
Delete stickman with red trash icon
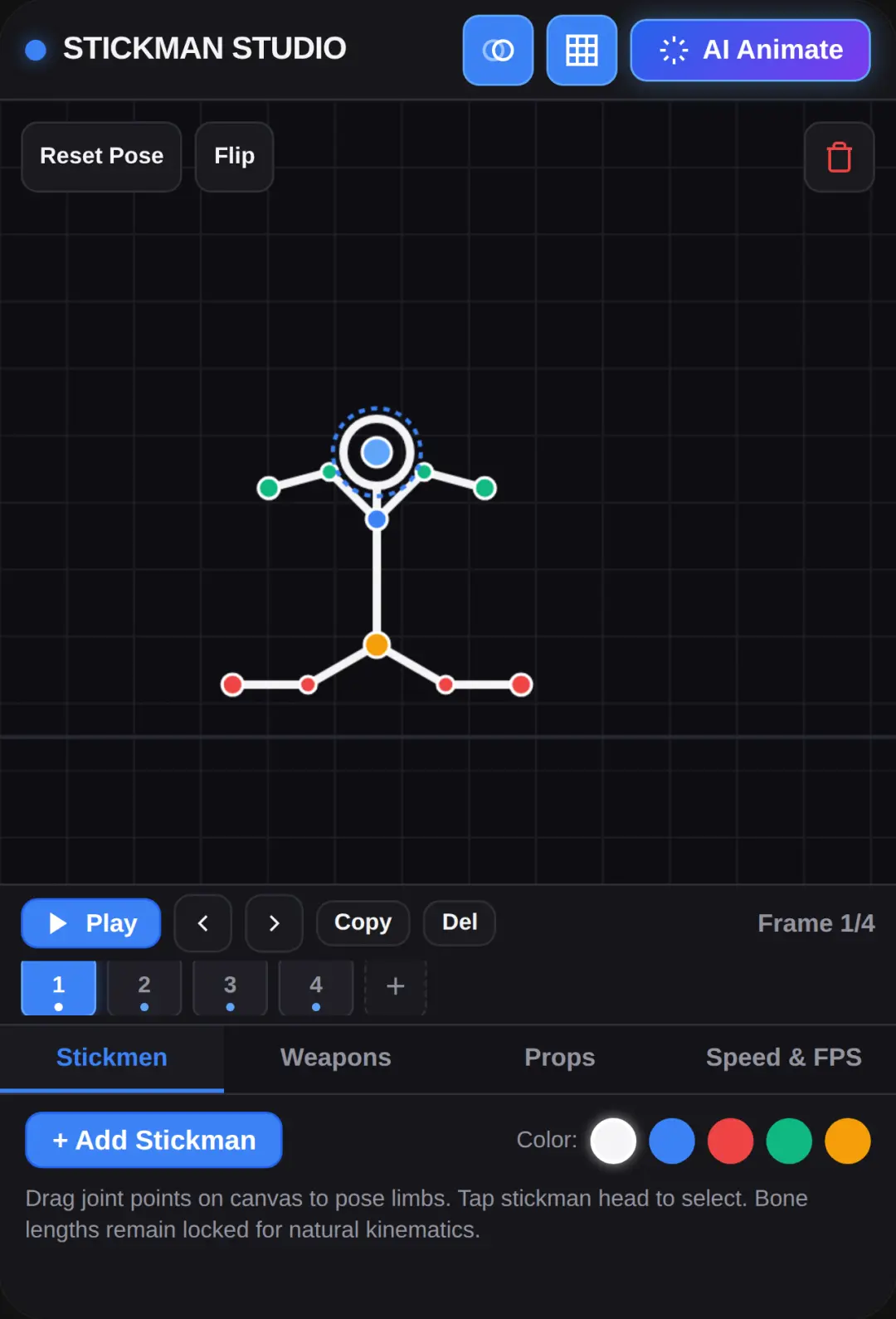tap(839, 157)
